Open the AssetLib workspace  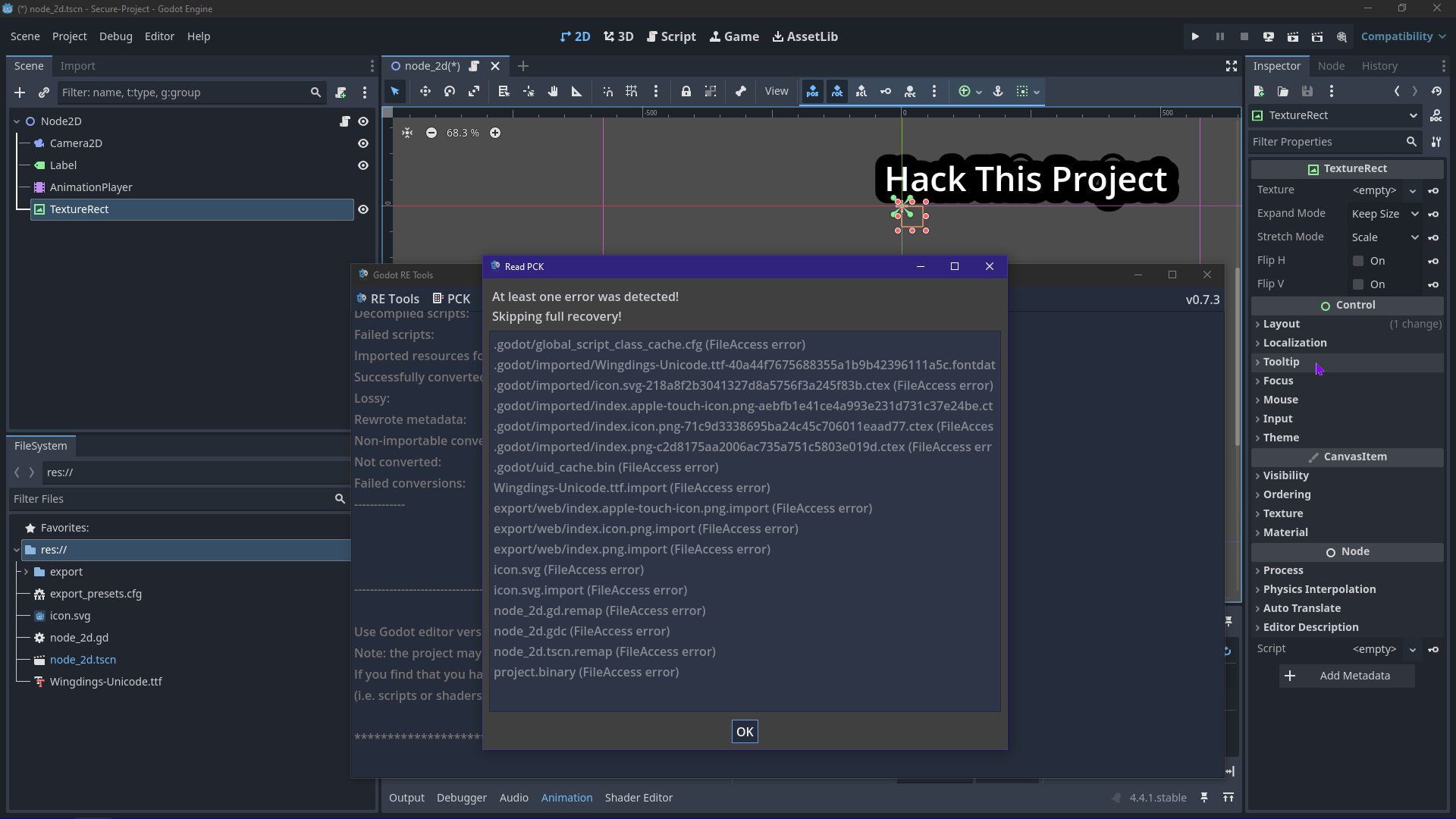[x=805, y=36]
